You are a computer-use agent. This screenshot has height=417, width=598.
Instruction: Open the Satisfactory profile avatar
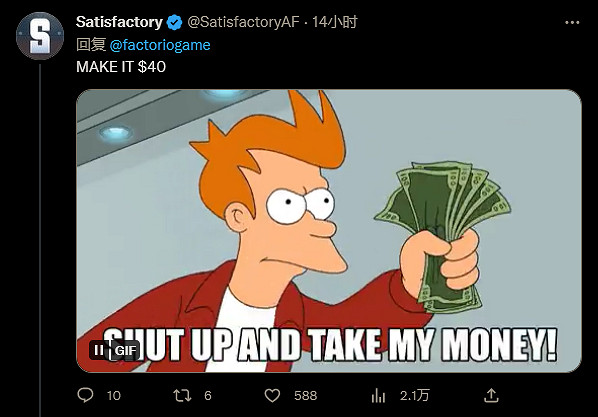[40, 36]
